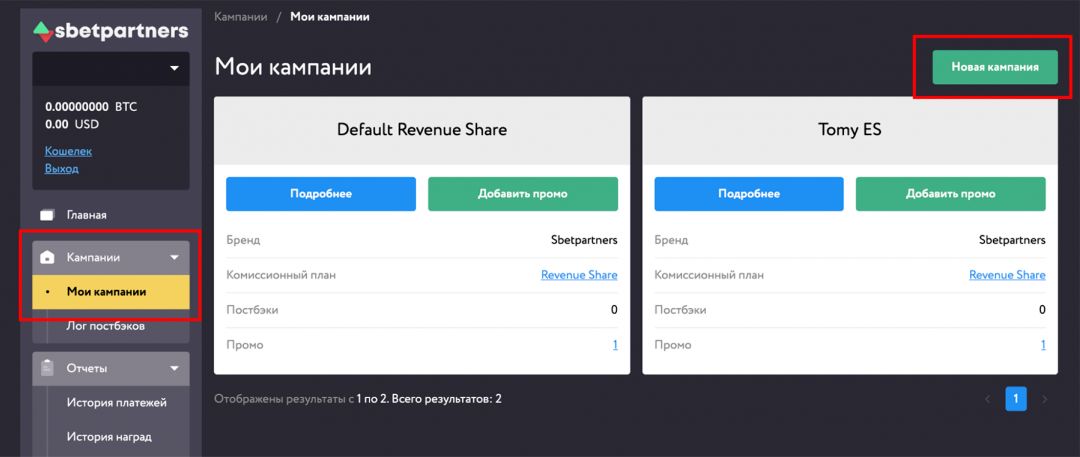Click the results count text at bottom
This screenshot has width=1080, height=457.
pyautogui.click(x=357, y=399)
